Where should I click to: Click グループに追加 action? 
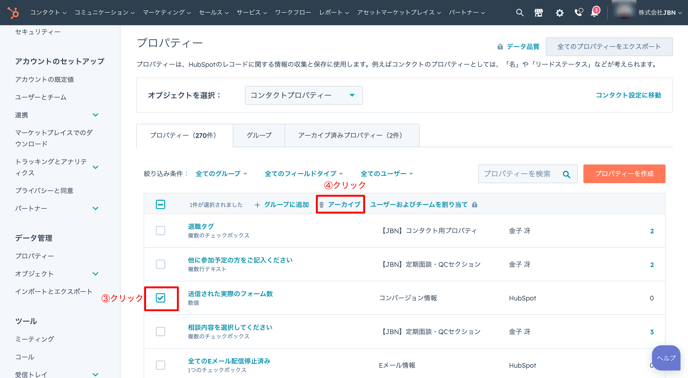282,205
